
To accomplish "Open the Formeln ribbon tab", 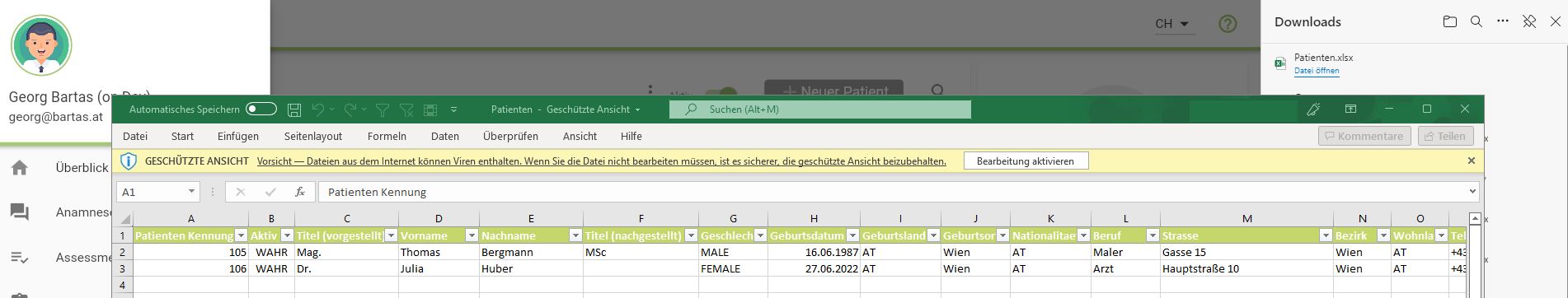I will point(387,136).
